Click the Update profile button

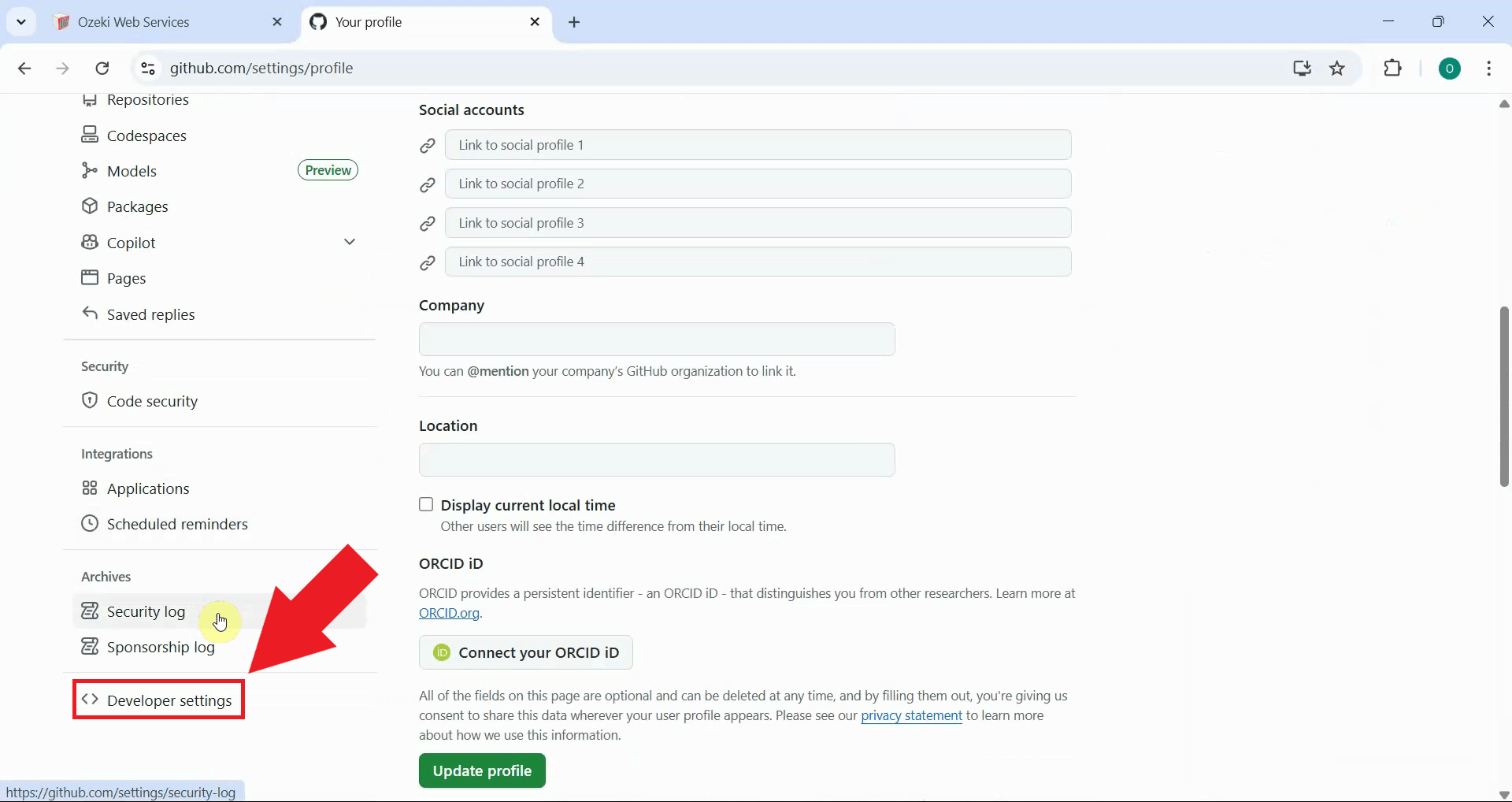[x=481, y=770]
